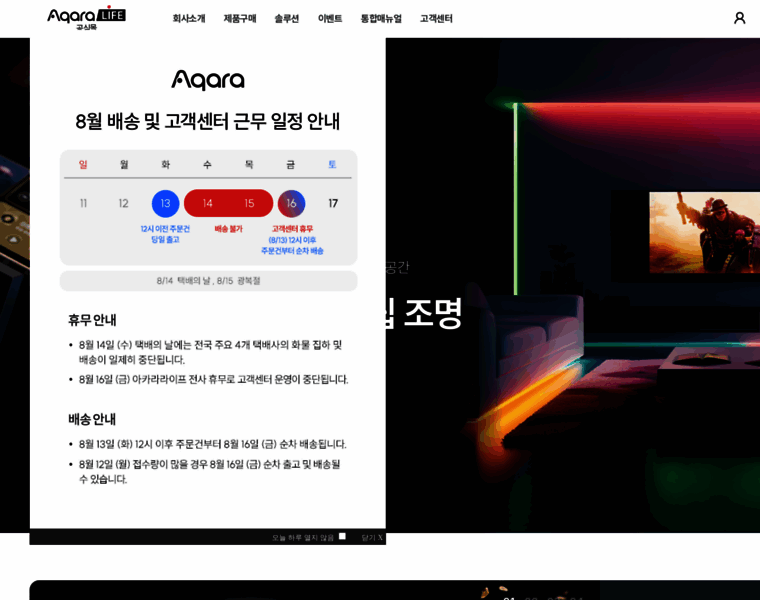This screenshot has width=760, height=600.
Task: Expand the 이벤트 menu
Action: pos(330,18)
